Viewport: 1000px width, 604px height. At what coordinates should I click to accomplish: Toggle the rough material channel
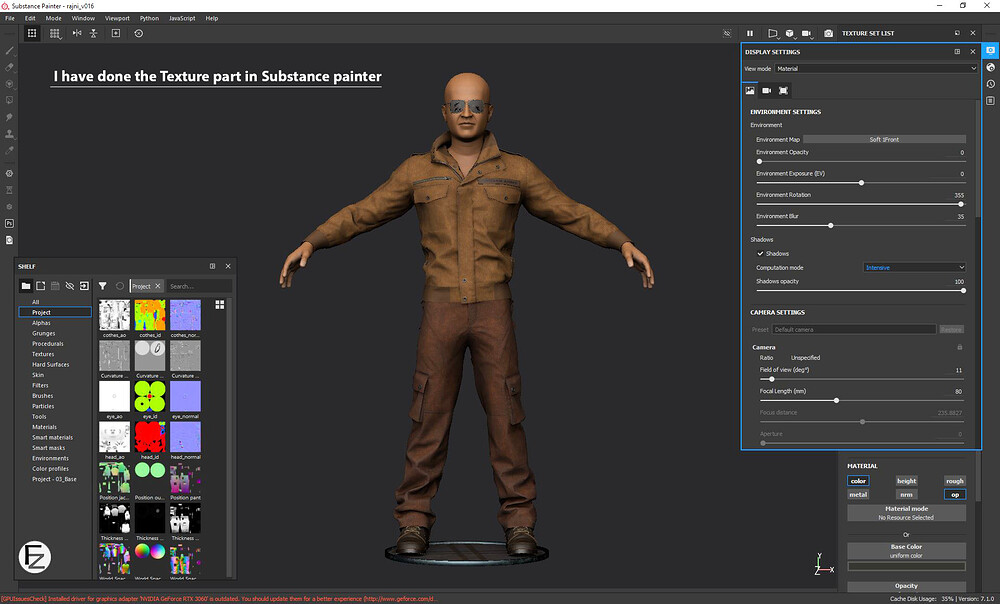(955, 481)
